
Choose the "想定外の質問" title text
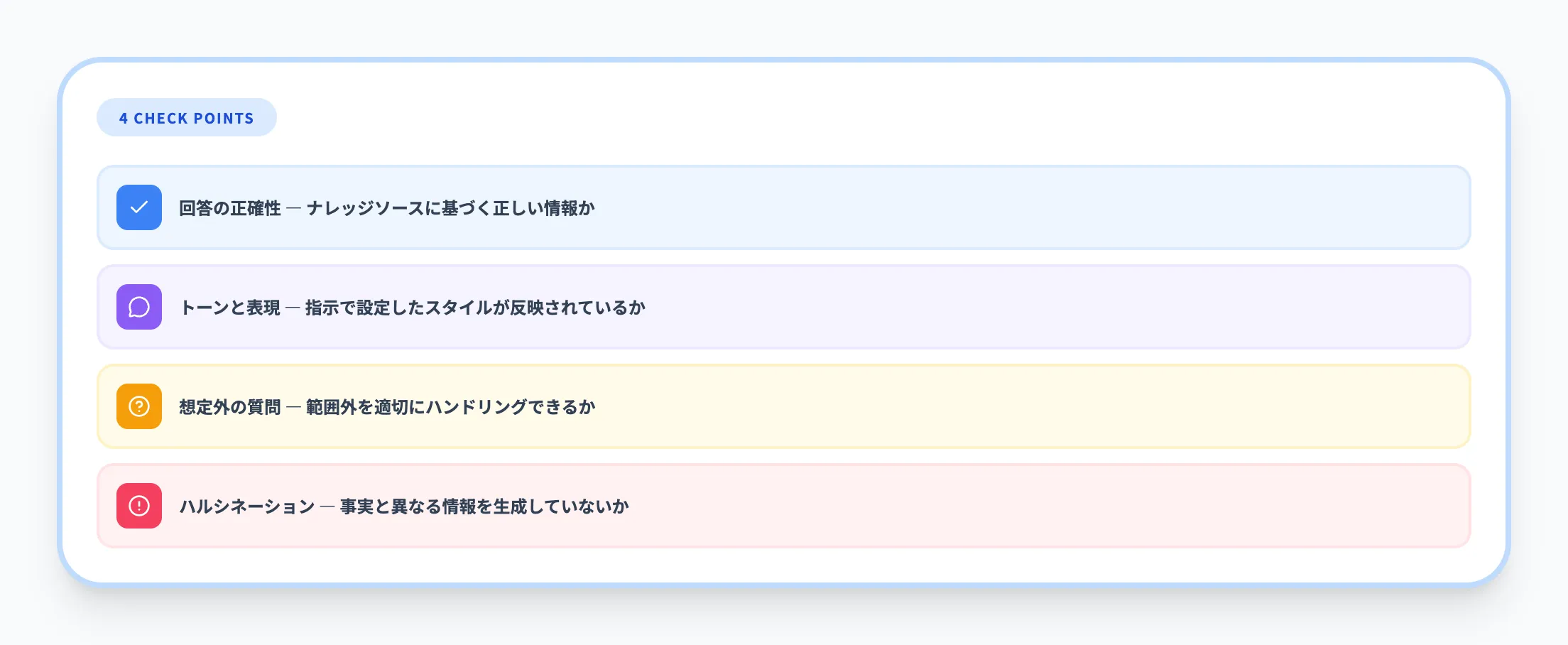pyautogui.click(x=230, y=407)
